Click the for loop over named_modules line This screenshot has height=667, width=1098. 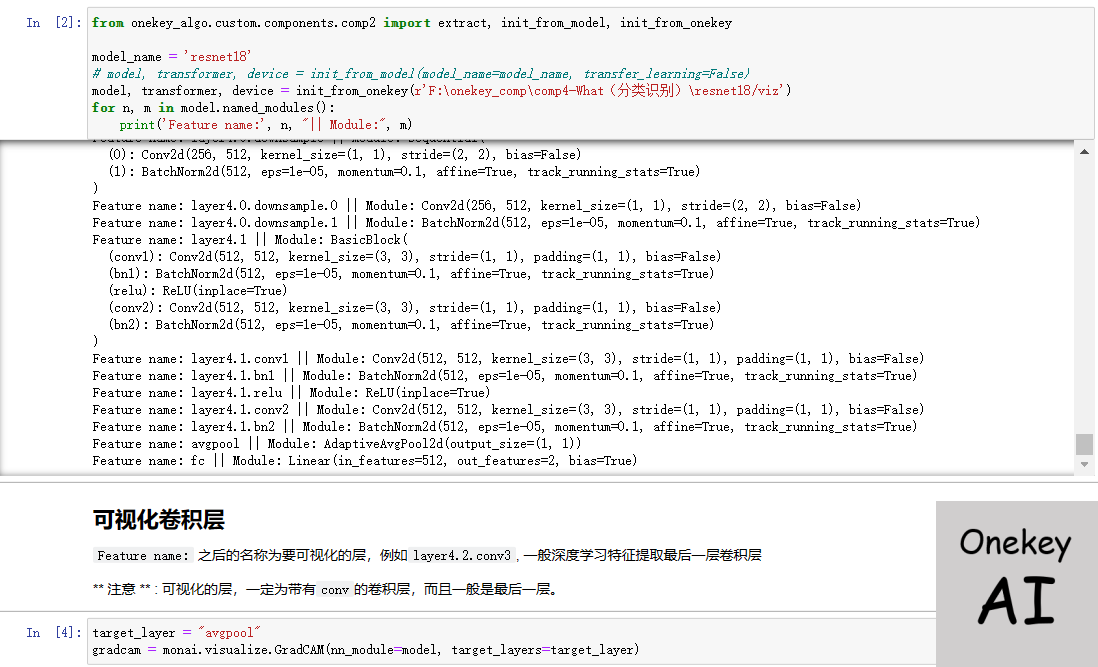pyautogui.click(x=213, y=108)
